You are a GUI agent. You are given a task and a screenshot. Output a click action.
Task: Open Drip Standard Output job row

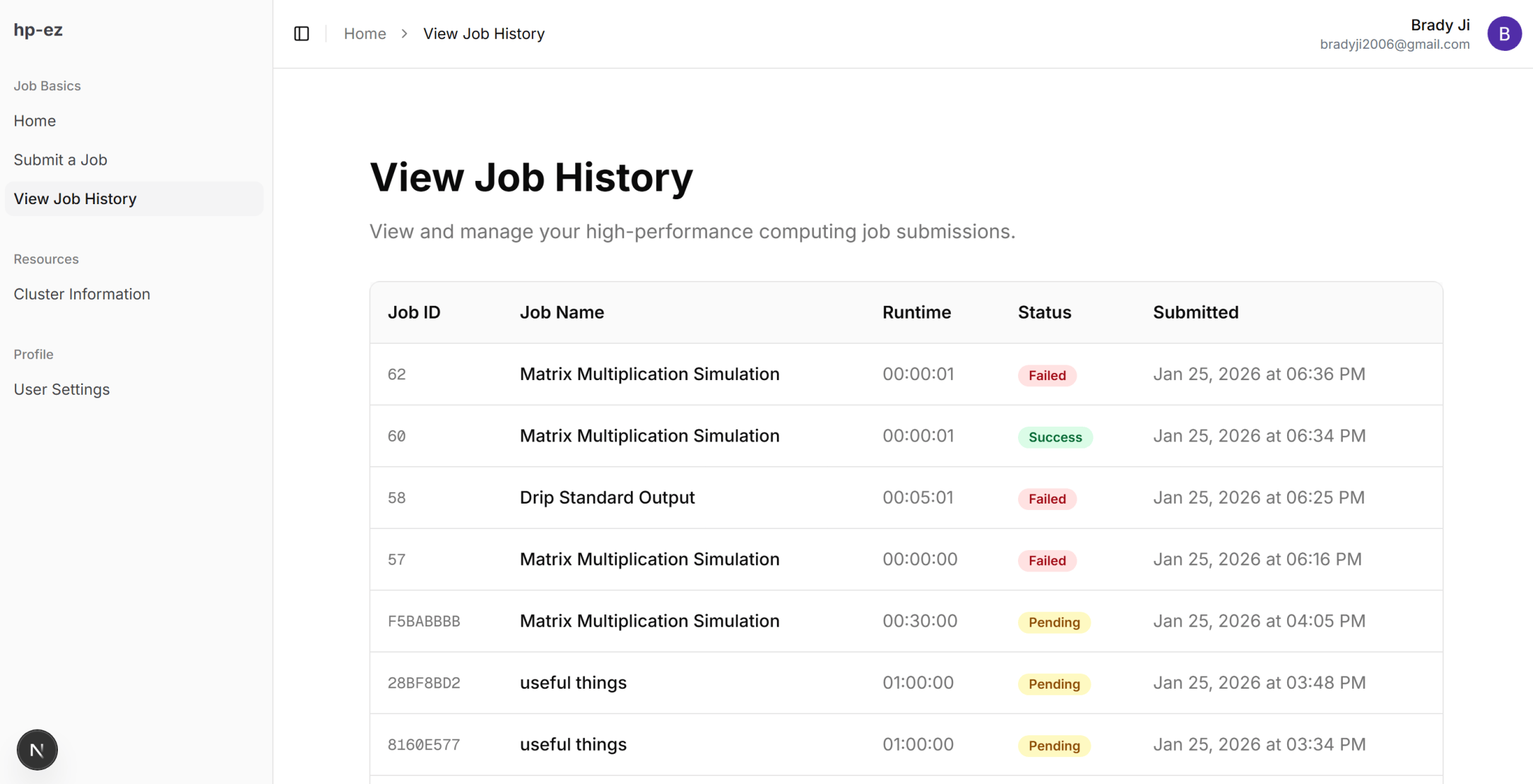pos(607,497)
